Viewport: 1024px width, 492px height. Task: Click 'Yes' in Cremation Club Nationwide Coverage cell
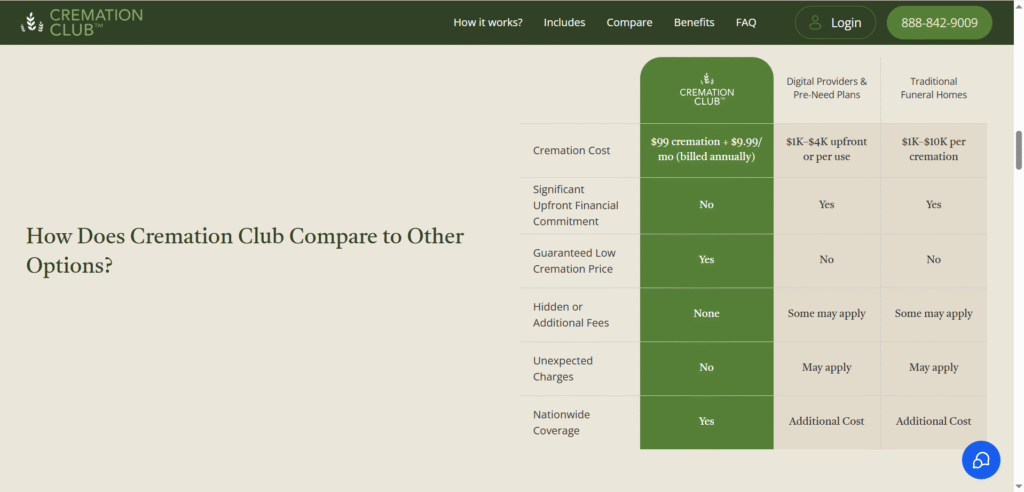(707, 421)
